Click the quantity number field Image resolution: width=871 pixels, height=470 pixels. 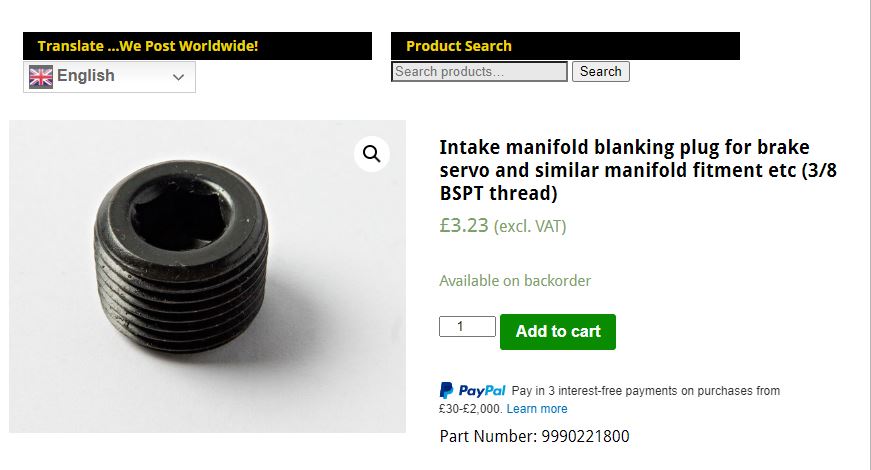click(x=467, y=327)
